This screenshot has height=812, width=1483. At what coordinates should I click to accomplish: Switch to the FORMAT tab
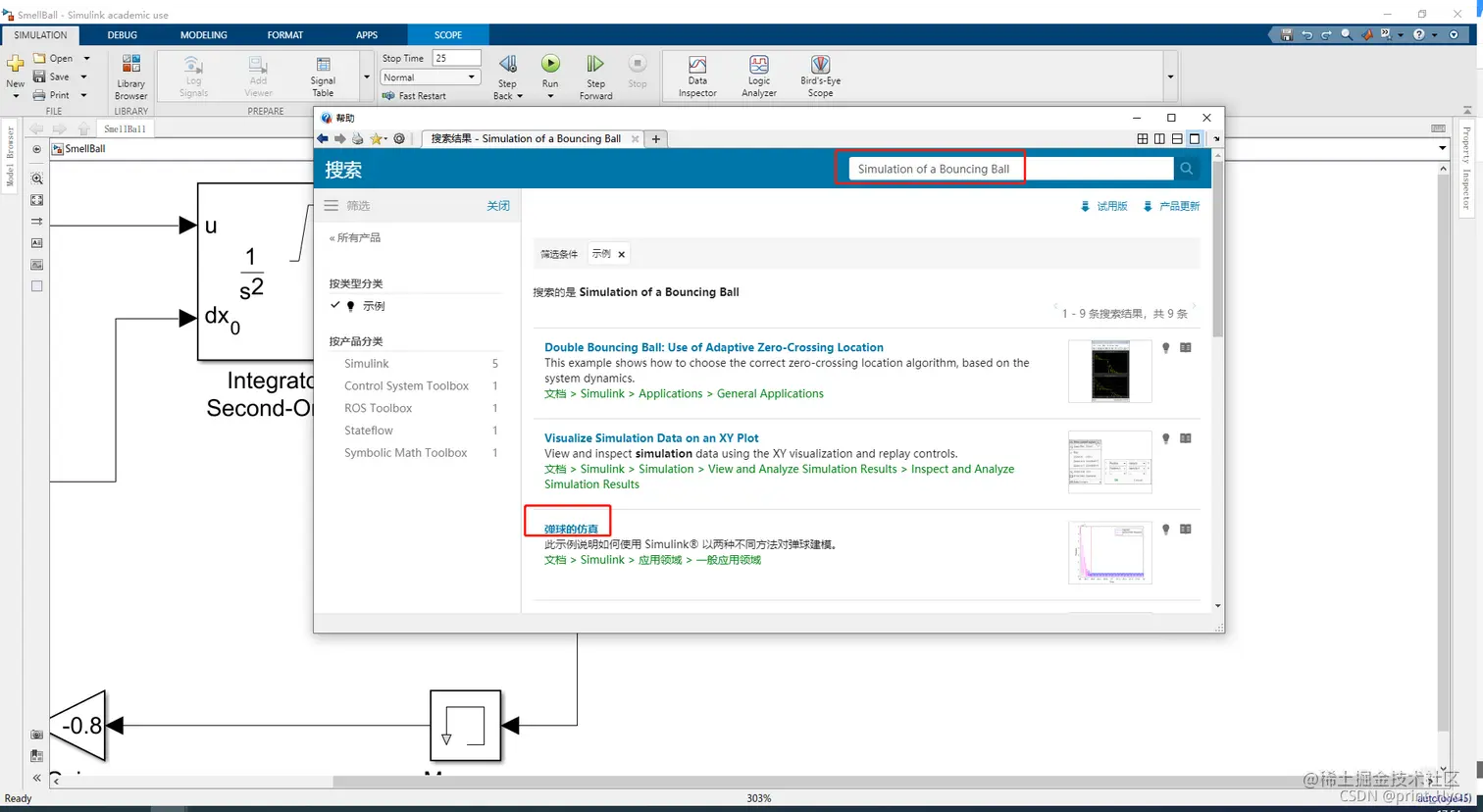[285, 35]
